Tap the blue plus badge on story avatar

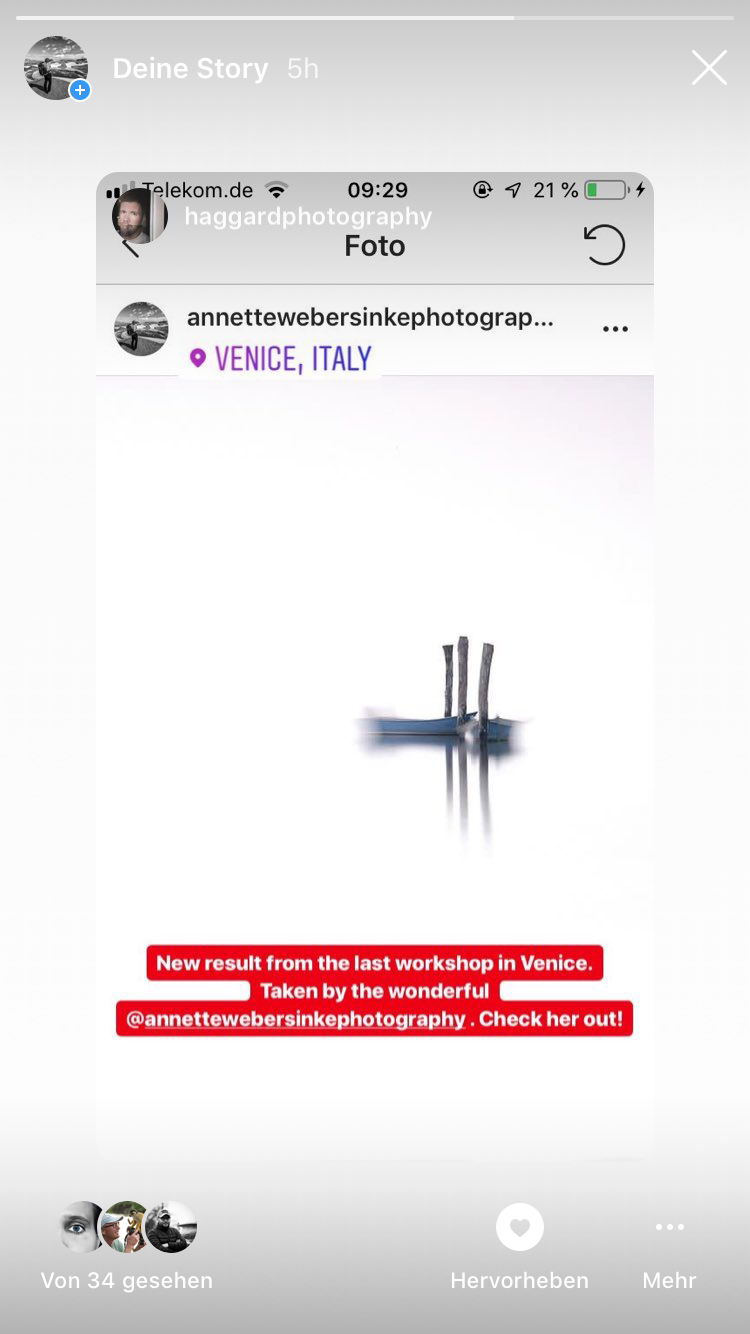coord(80,90)
